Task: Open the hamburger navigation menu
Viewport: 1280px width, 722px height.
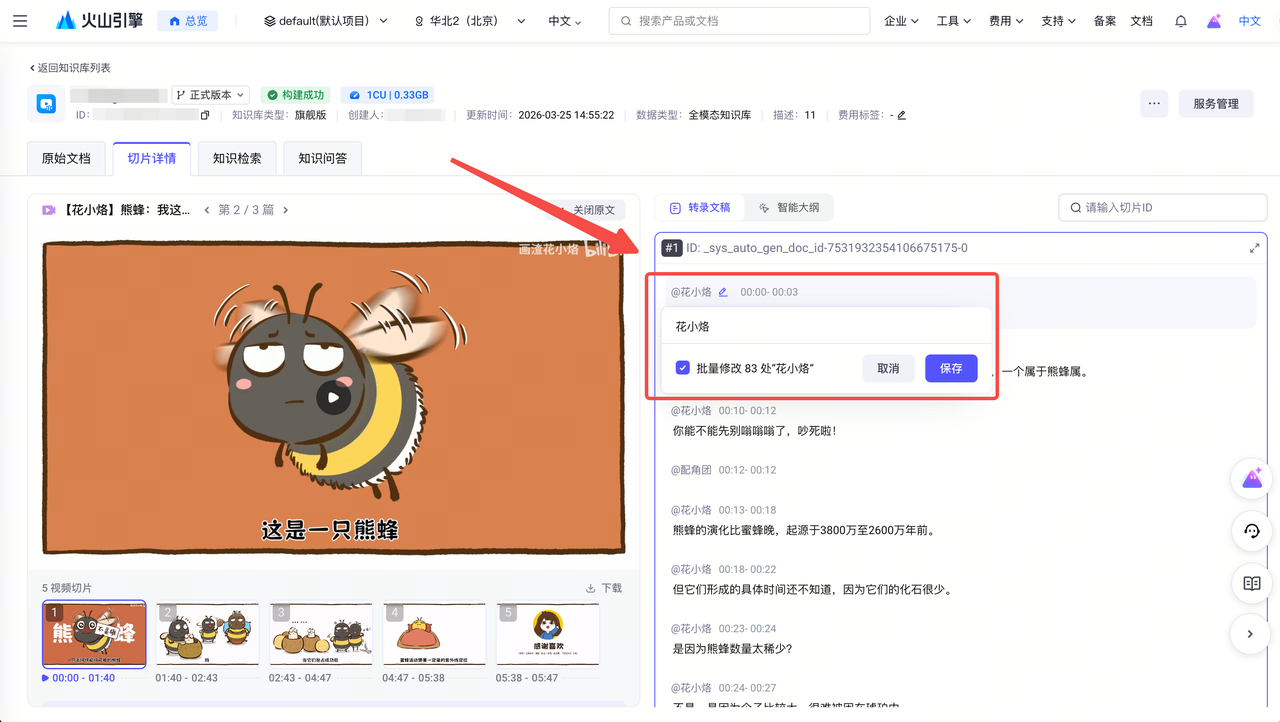Action: pyautogui.click(x=20, y=20)
